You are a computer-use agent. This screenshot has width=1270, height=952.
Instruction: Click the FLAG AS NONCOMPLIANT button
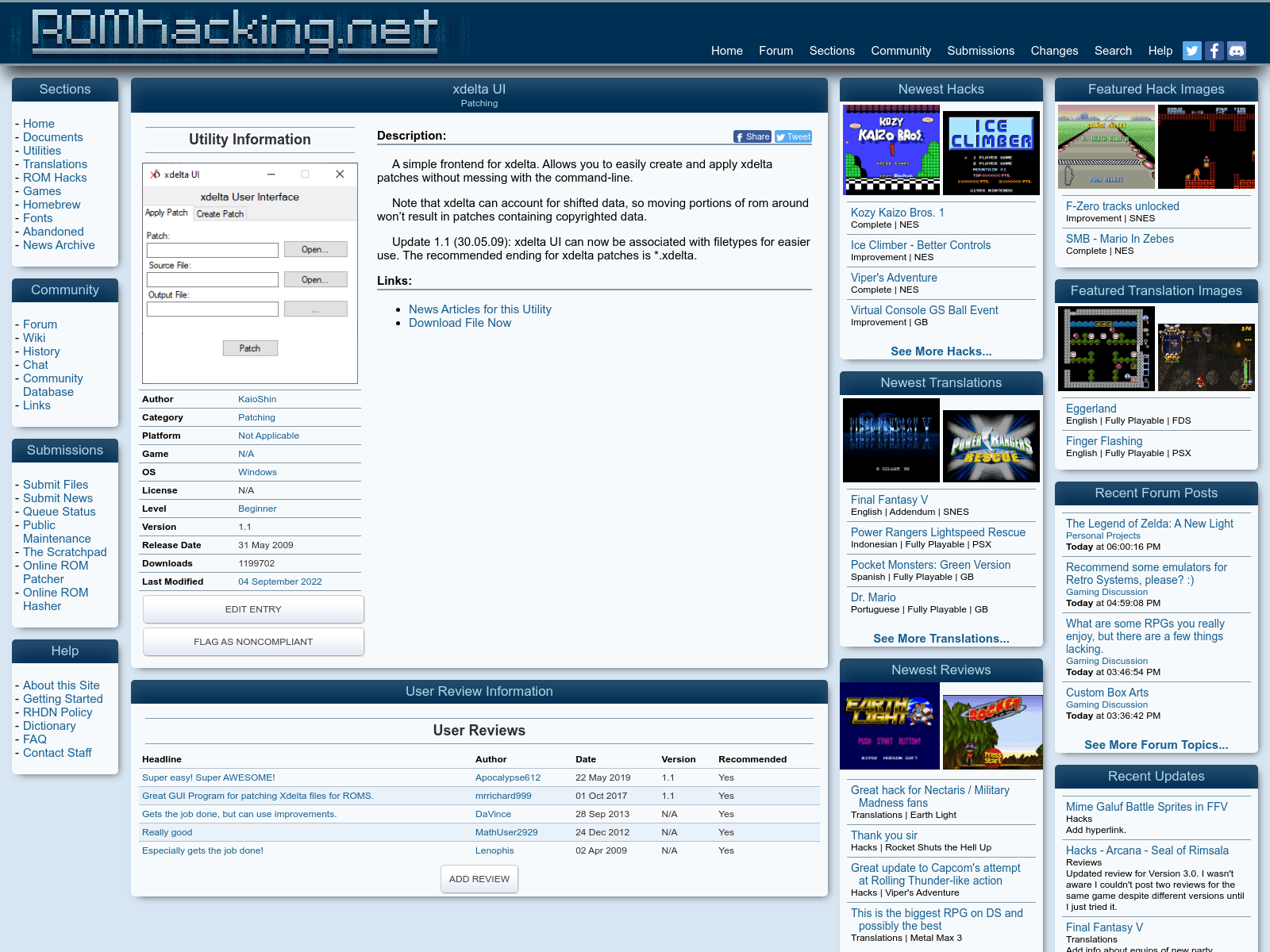(x=253, y=642)
